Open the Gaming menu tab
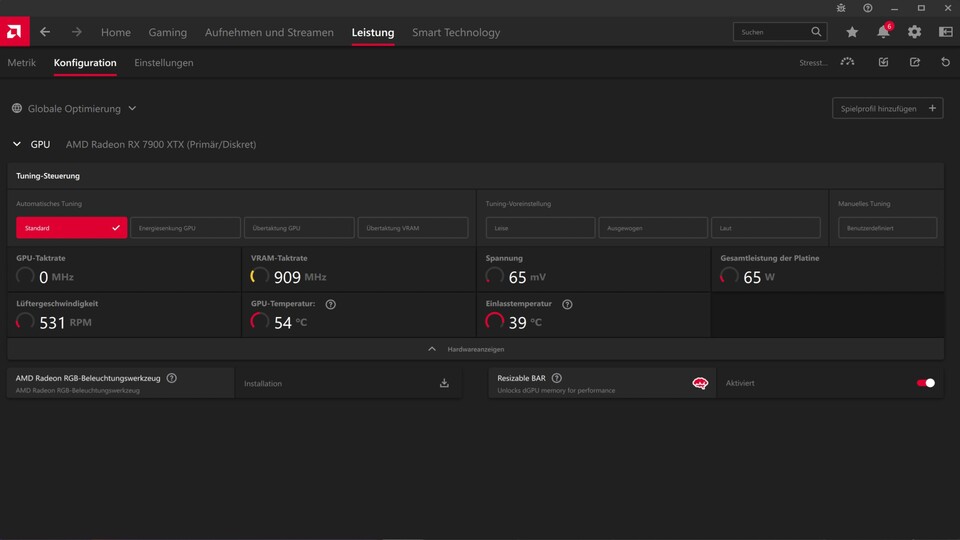 pos(168,32)
